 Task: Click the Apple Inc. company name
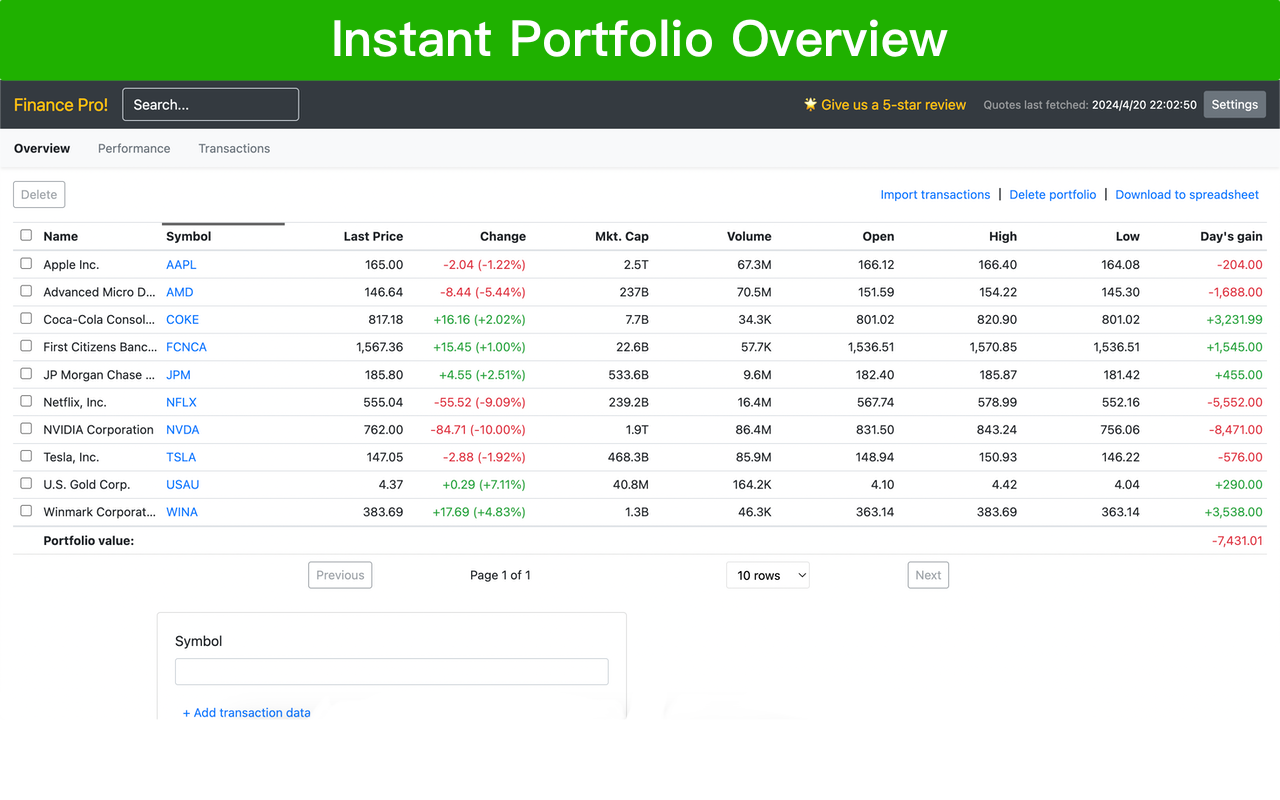(71, 264)
